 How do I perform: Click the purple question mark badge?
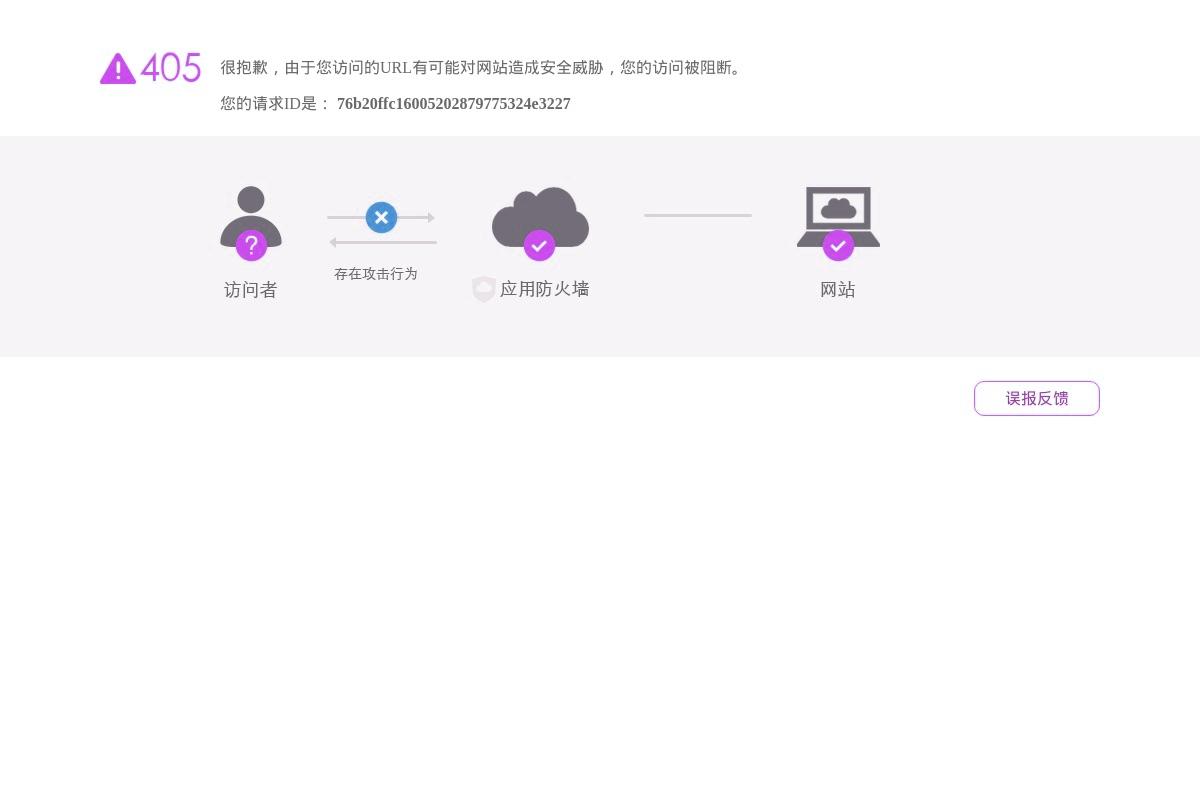pyautogui.click(x=251, y=245)
